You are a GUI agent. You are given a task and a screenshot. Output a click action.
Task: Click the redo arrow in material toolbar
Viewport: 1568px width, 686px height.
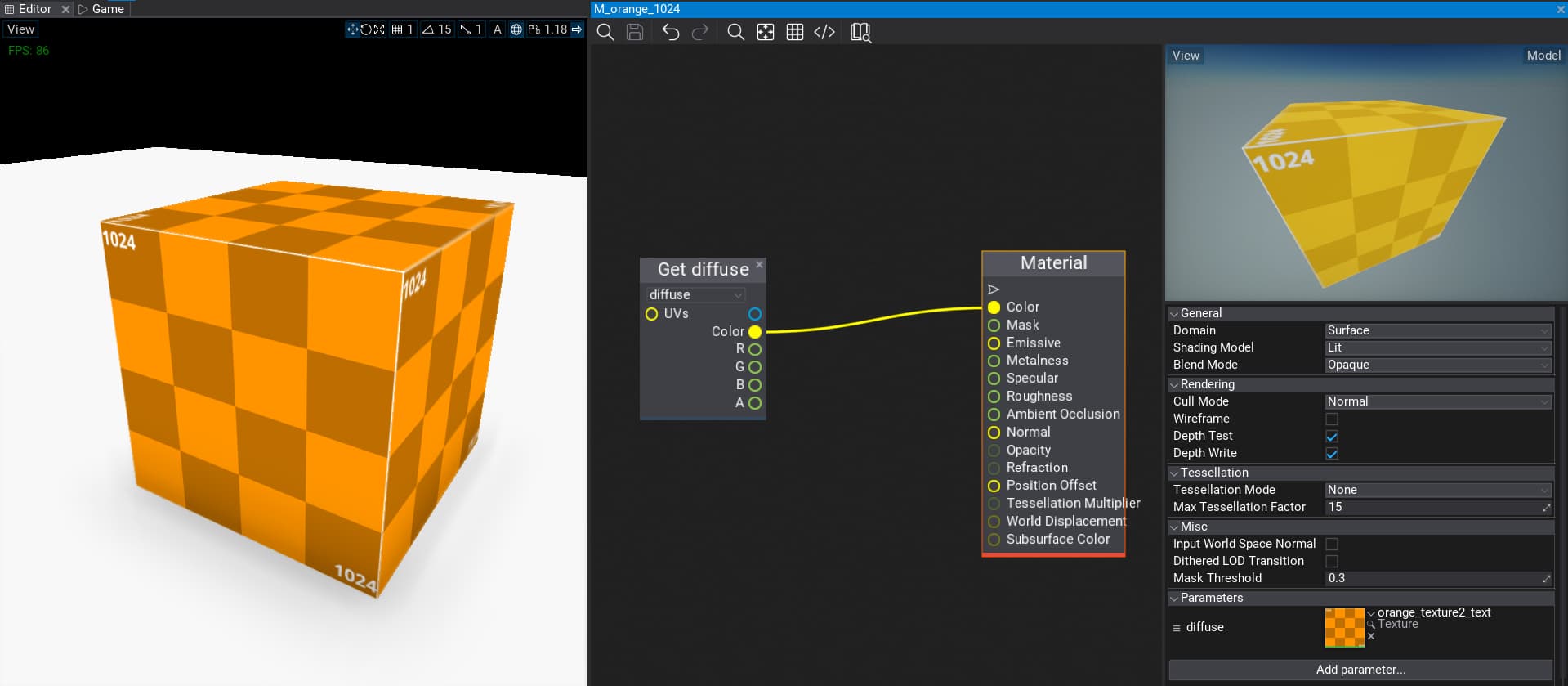click(x=700, y=32)
